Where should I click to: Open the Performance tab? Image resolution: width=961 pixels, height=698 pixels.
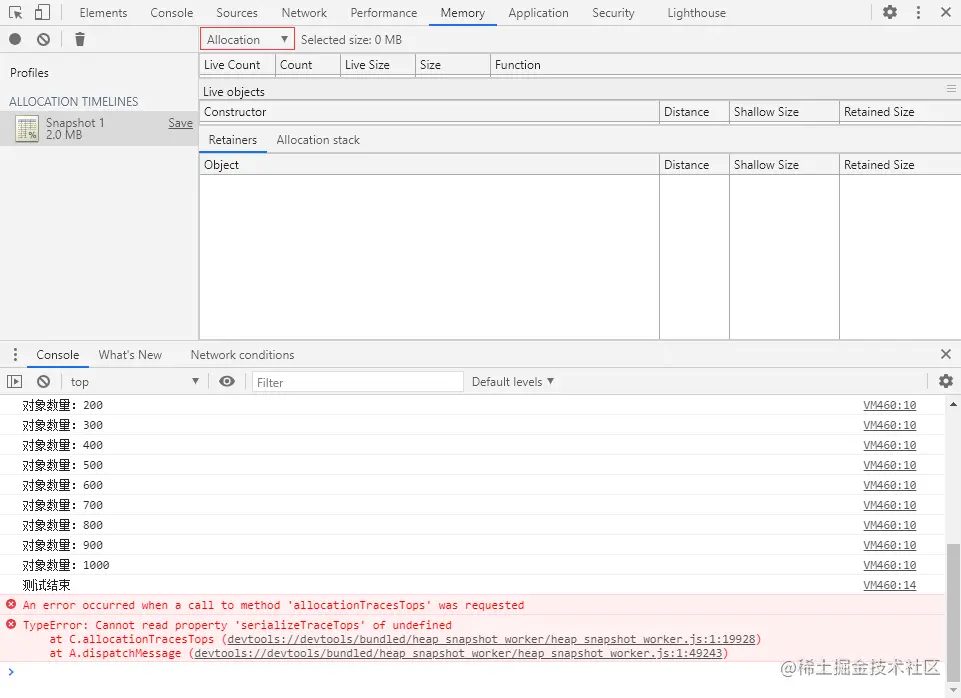pos(384,12)
